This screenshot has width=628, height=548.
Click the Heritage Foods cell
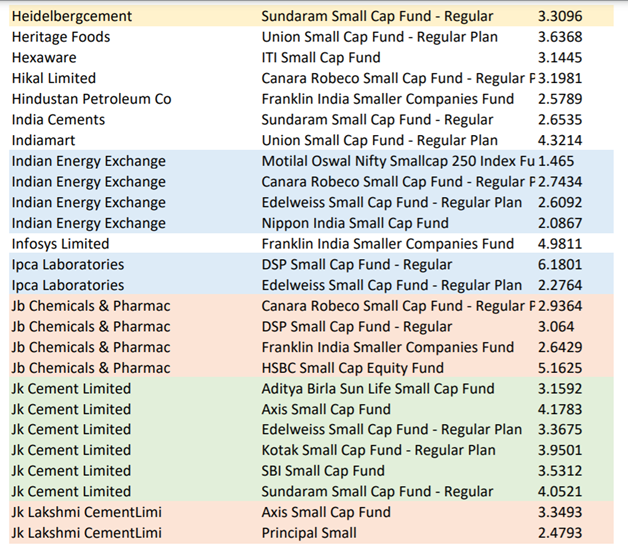61,37
